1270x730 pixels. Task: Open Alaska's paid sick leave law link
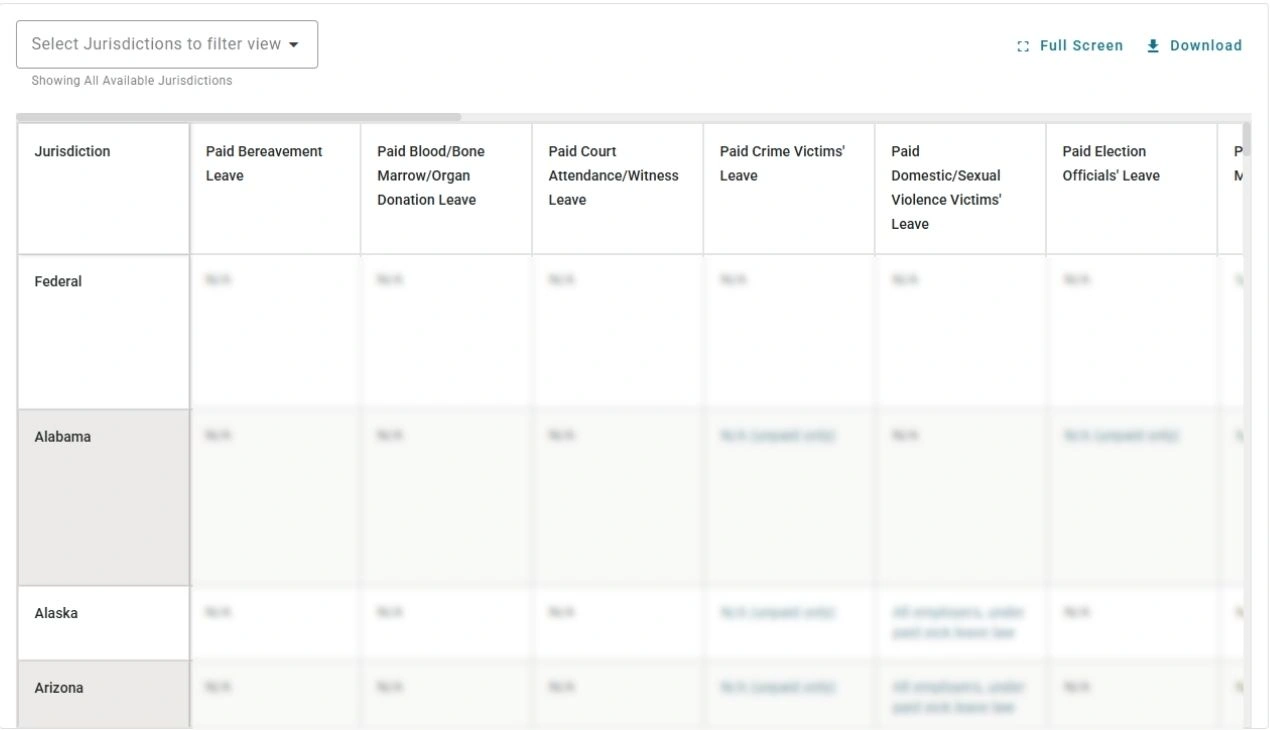pos(957,622)
